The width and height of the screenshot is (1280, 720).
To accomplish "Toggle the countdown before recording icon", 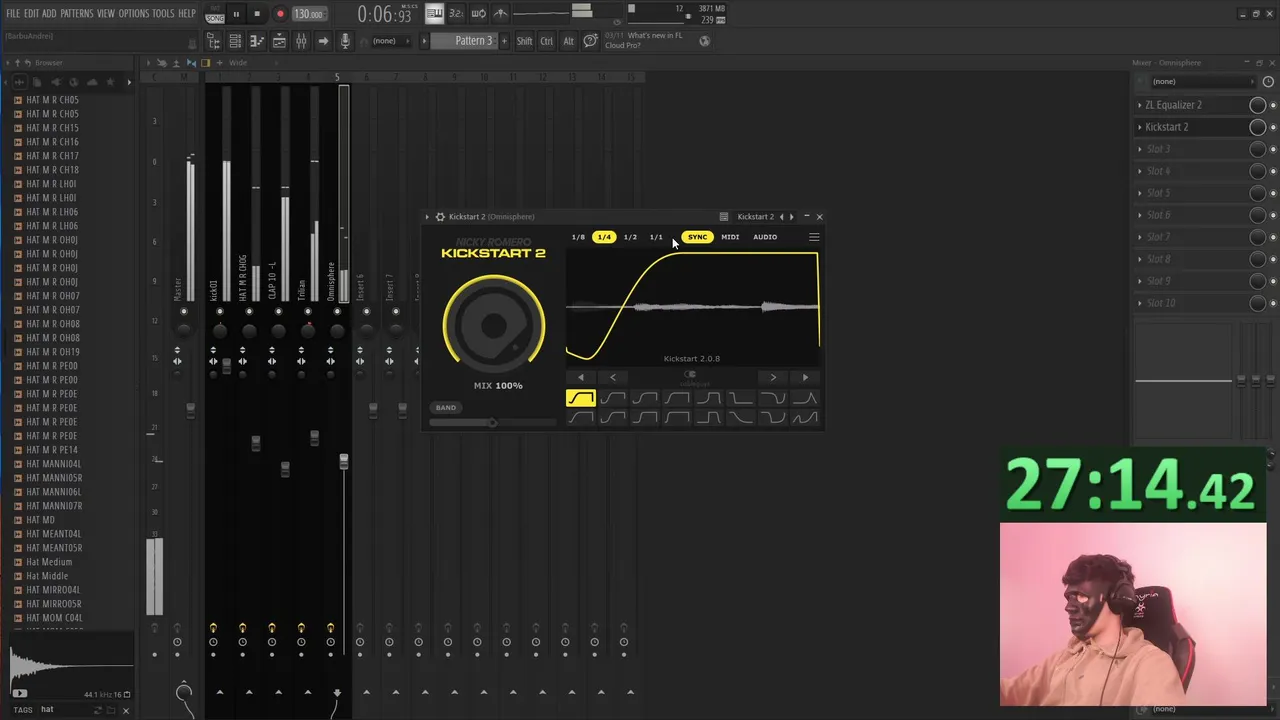I will pos(456,13).
